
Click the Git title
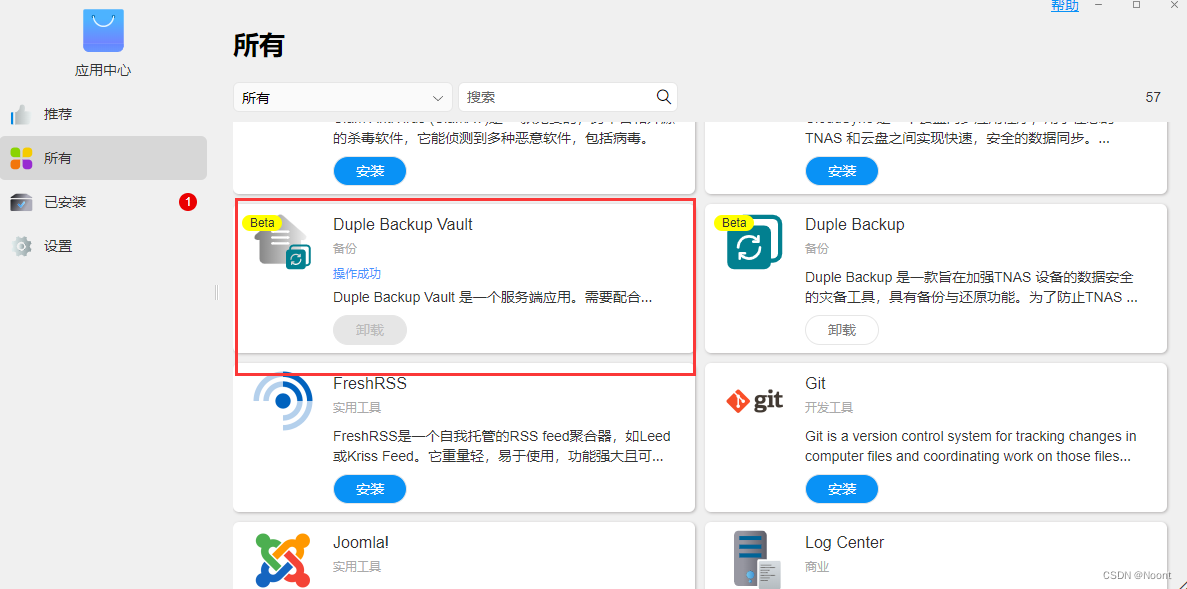coord(815,383)
